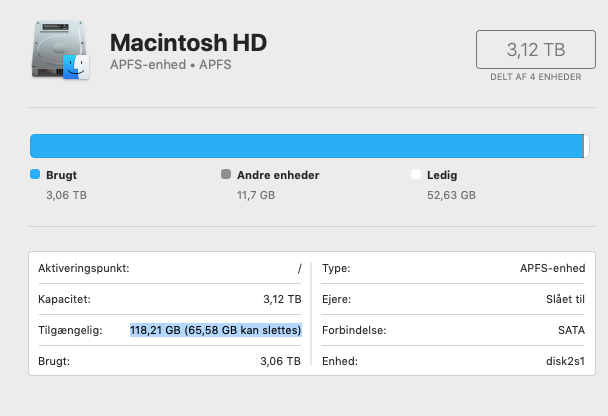Click the white Ledig legend swatch

pos(416,174)
